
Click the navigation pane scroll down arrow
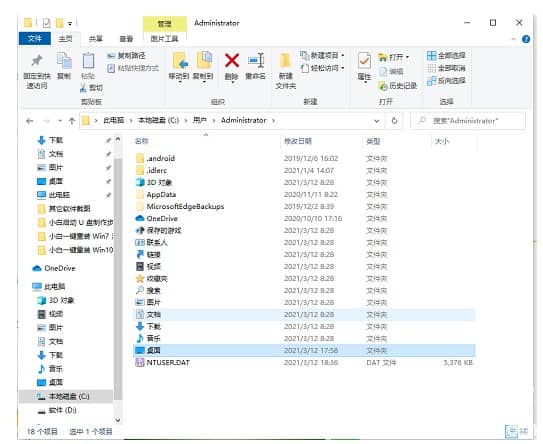click(x=118, y=420)
